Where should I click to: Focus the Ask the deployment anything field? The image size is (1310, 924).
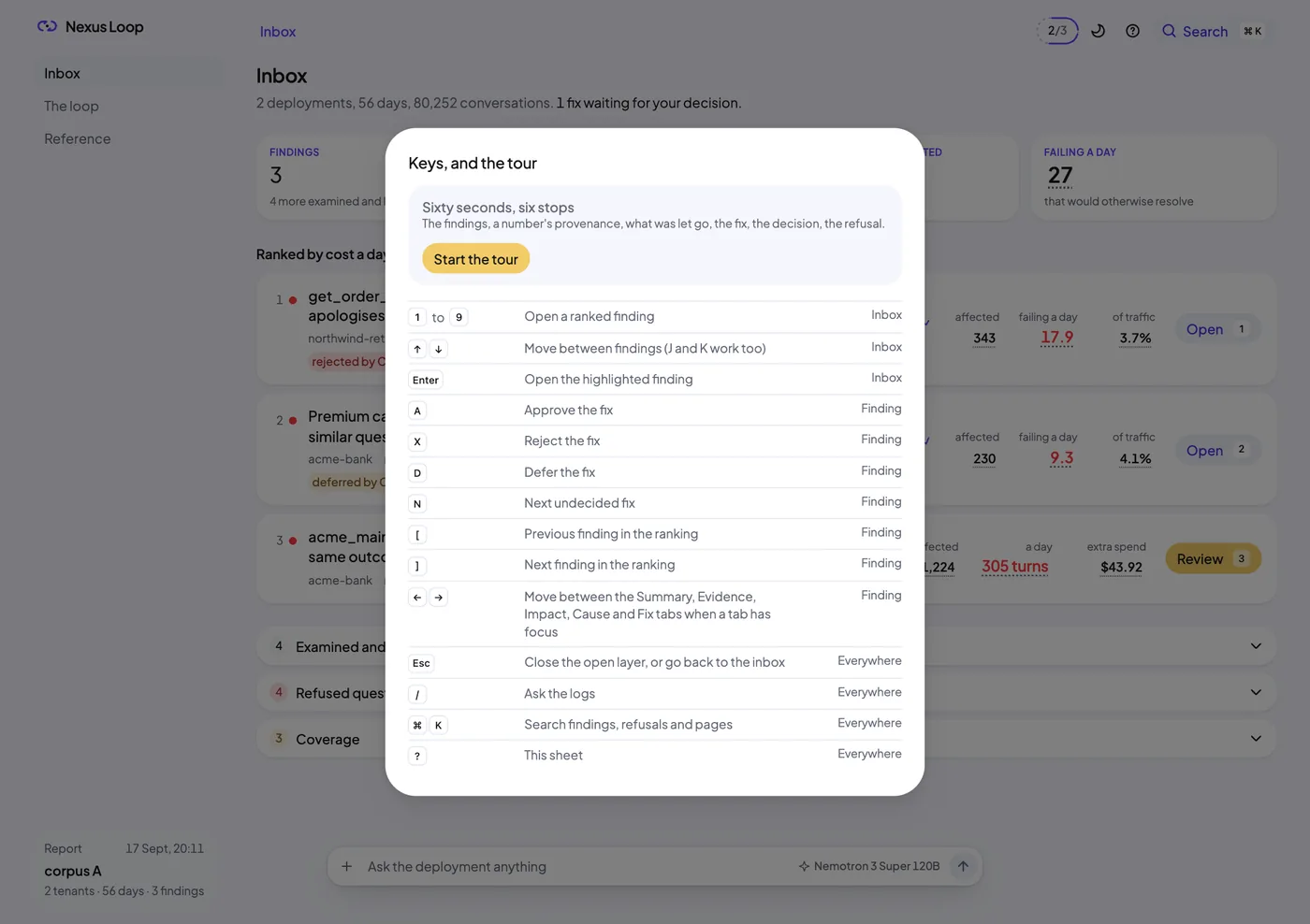pos(575,866)
